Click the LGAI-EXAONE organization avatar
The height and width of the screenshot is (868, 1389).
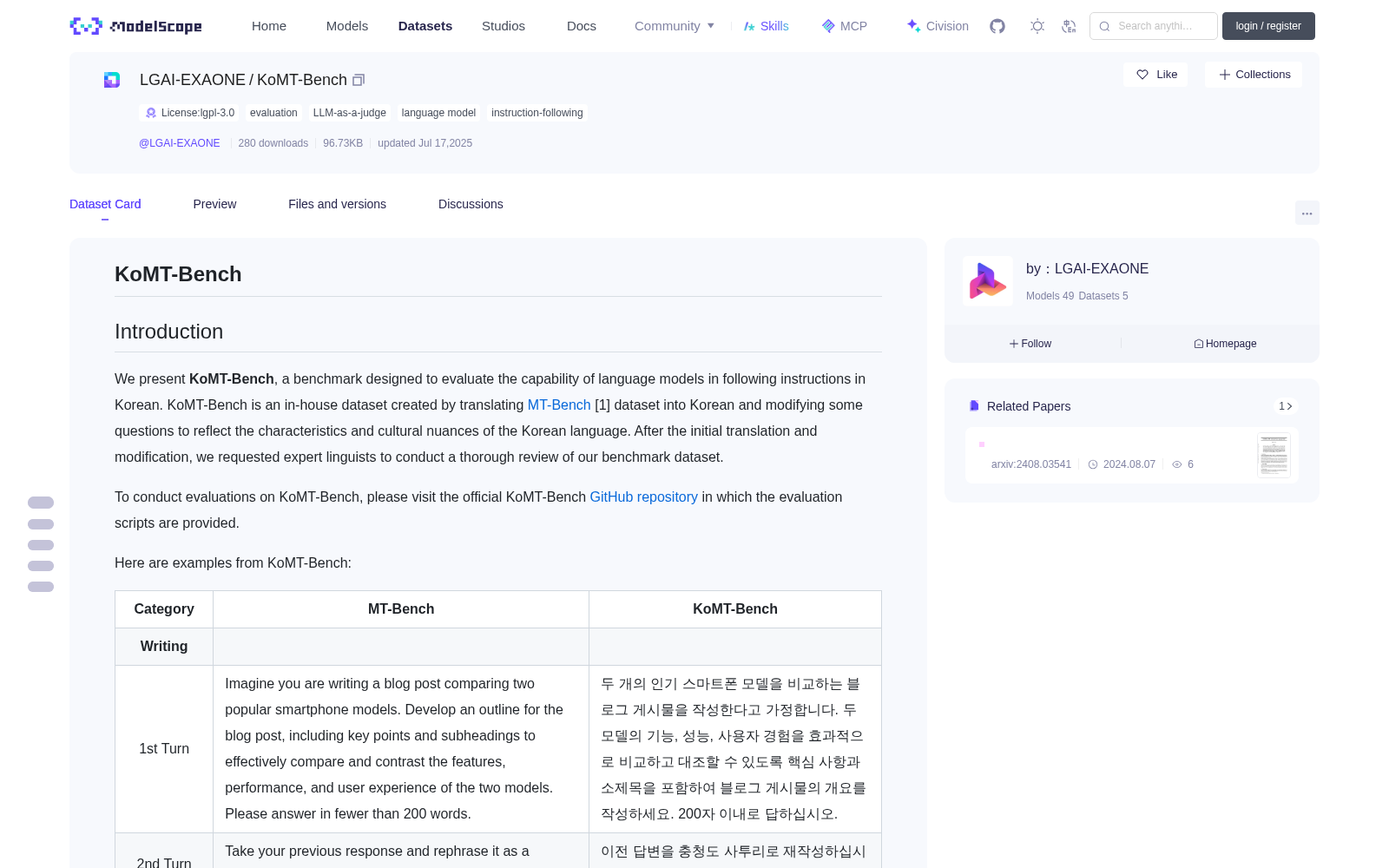click(x=988, y=281)
